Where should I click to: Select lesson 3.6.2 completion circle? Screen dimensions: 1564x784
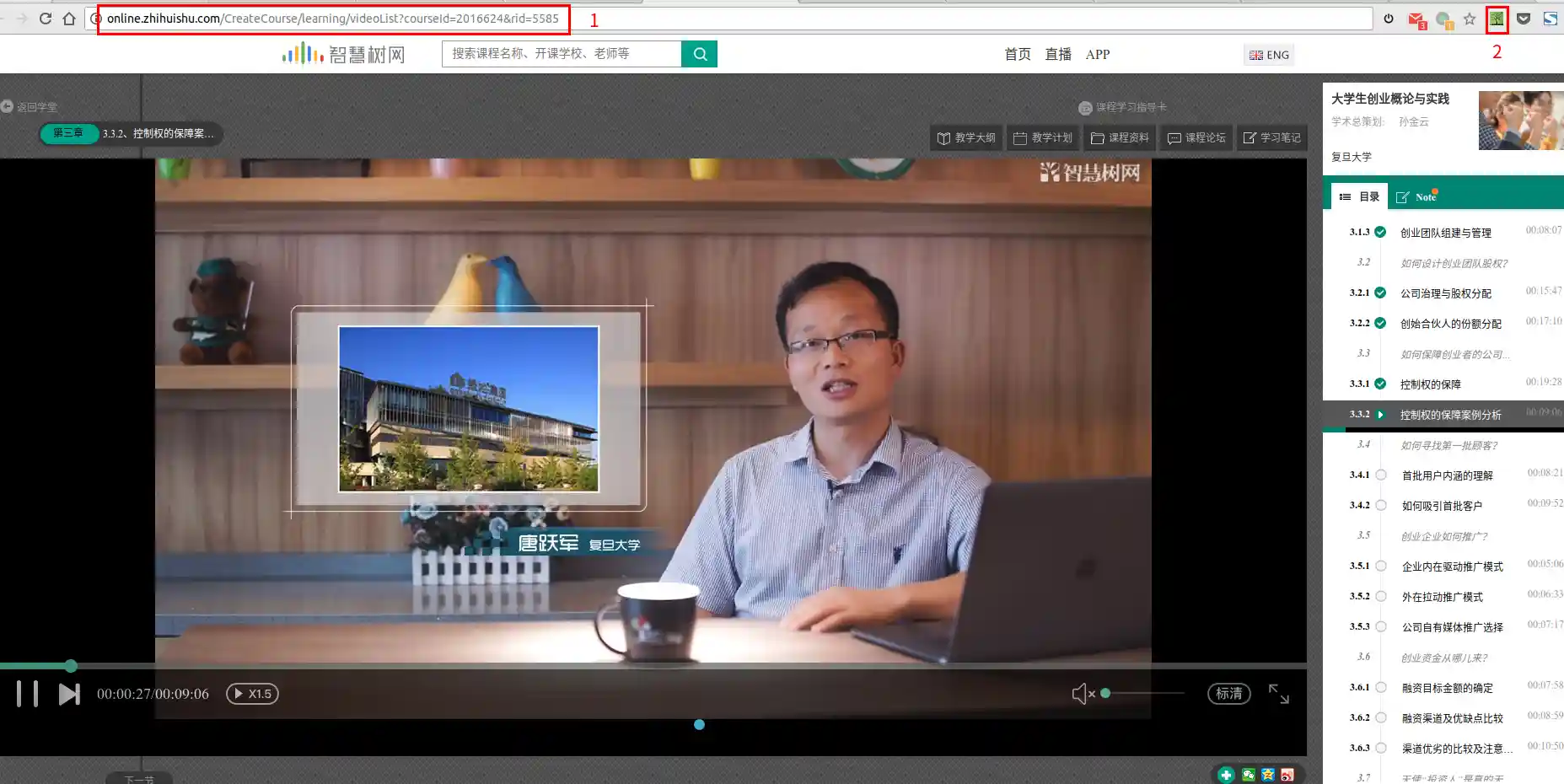click(x=1381, y=718)
